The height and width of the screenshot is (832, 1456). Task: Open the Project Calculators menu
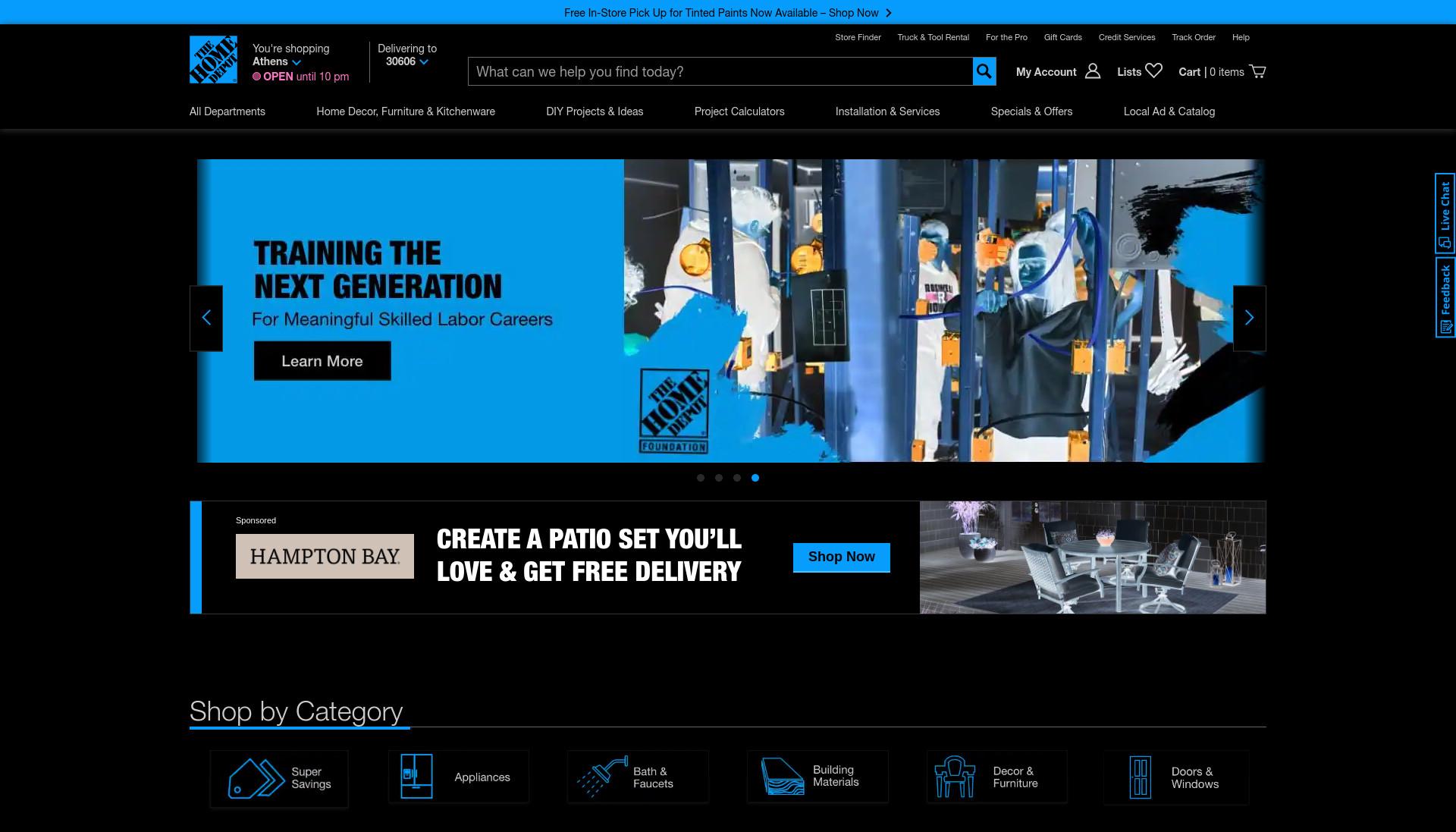pos(739,111)
